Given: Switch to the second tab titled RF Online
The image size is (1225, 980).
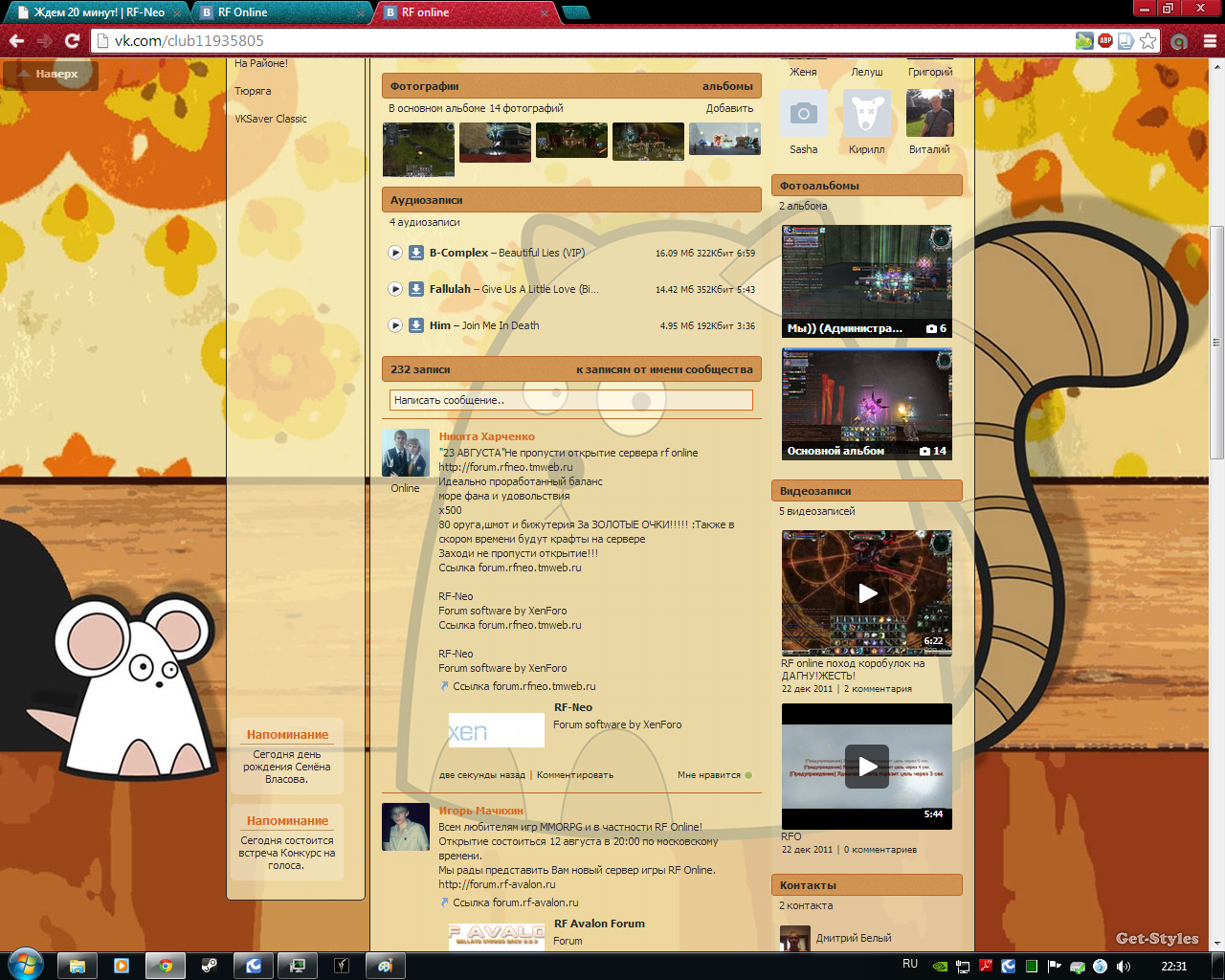Looking at the screenshot, I should (281, 12).
